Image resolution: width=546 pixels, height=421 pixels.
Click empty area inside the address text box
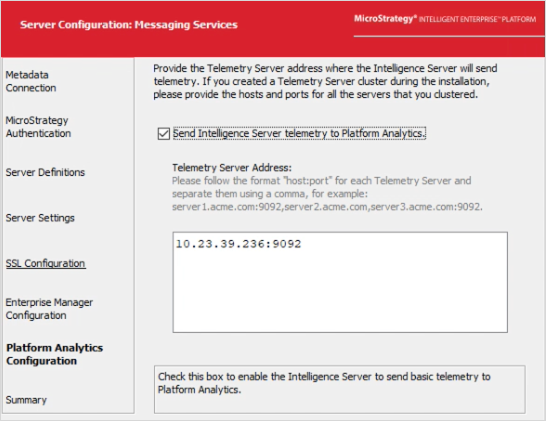pos(340,293)
